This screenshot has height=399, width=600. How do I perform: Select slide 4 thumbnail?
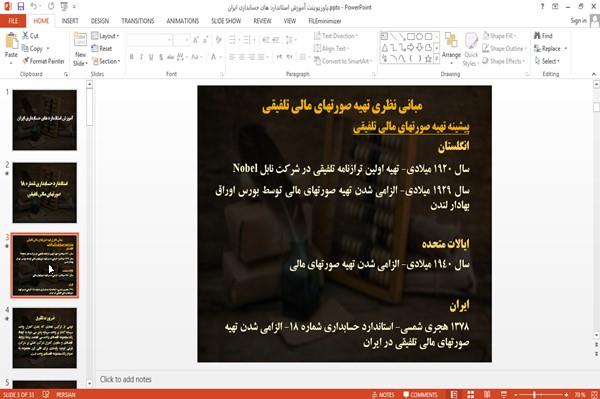[x=44, y=338]
